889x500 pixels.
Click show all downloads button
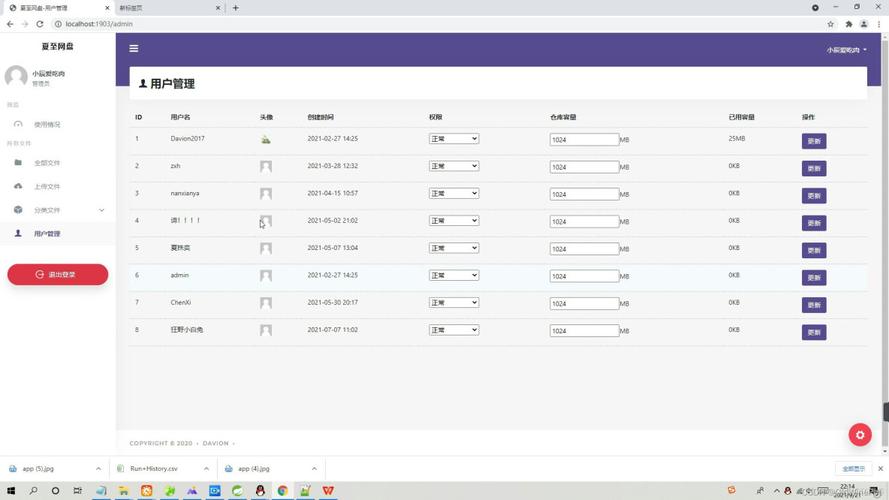coord(853,469)
